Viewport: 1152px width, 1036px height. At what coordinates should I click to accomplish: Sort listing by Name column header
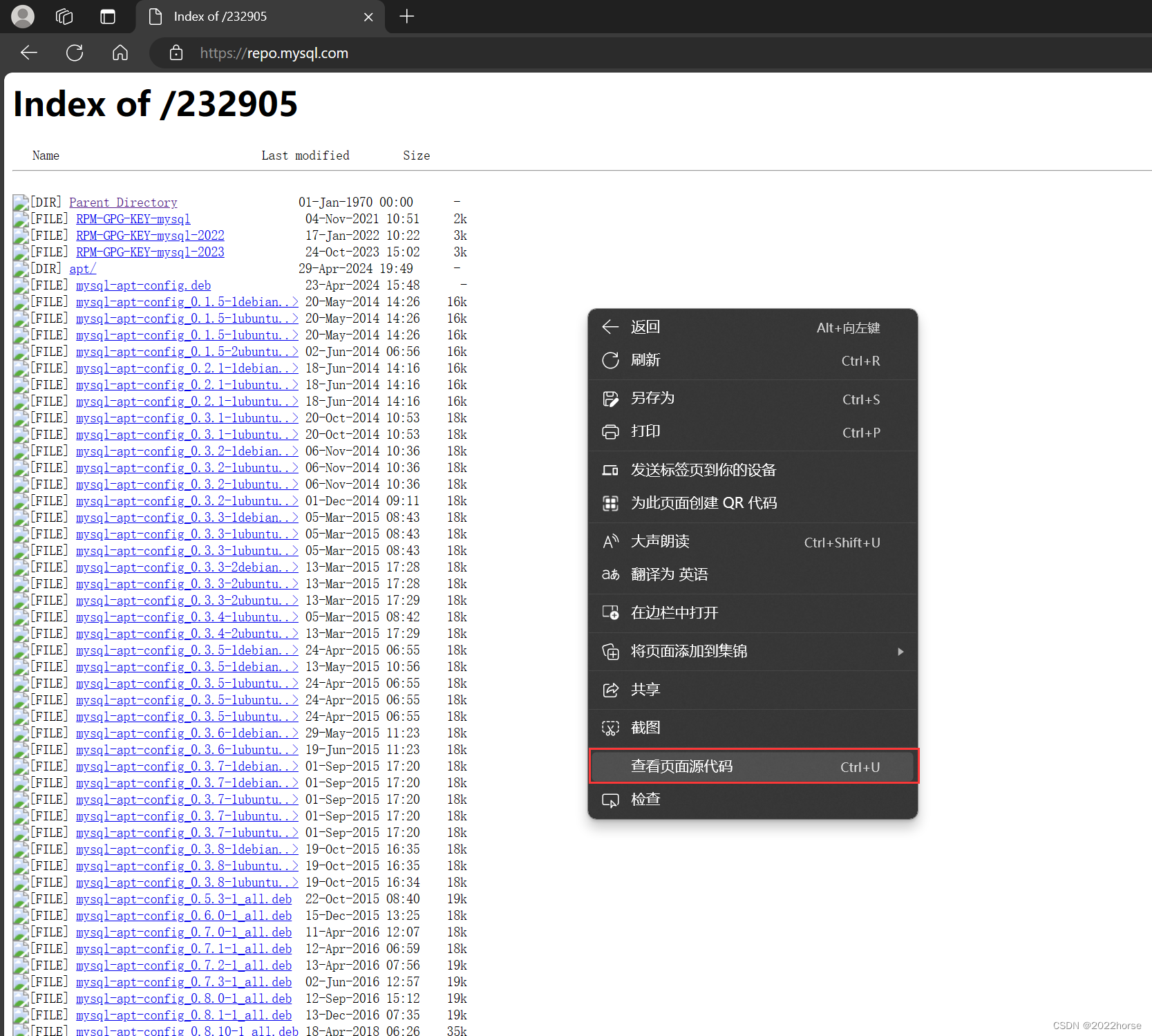pos(46,156)
